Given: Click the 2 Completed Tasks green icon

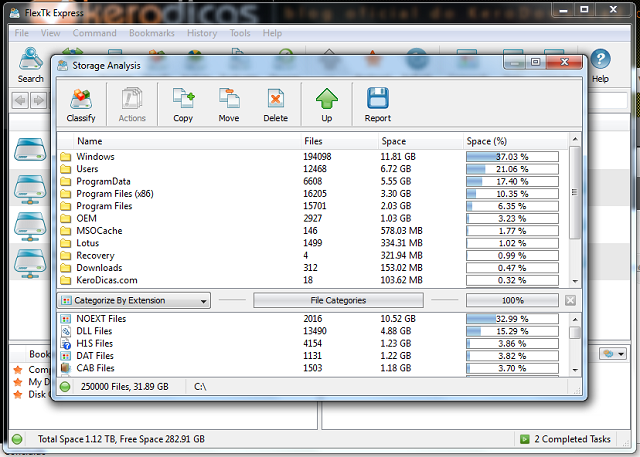Looking at the screenshot, I should pos(524,439).
